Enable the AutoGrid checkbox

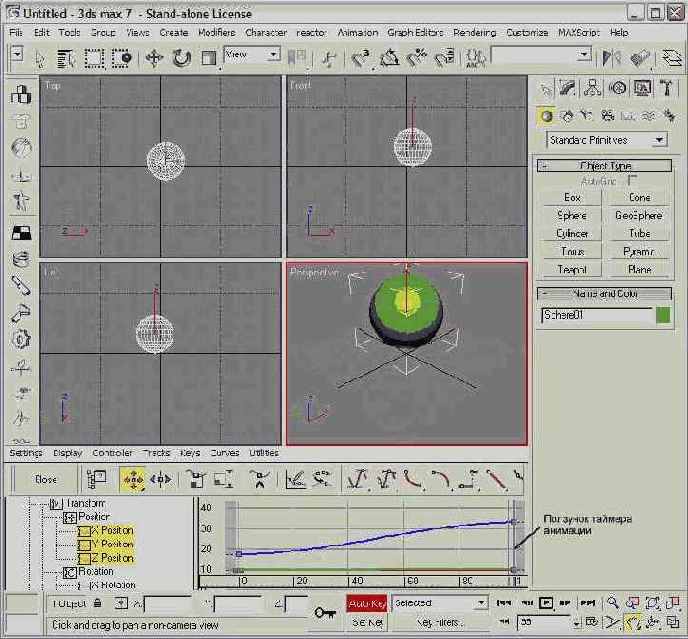pos(632,181)
